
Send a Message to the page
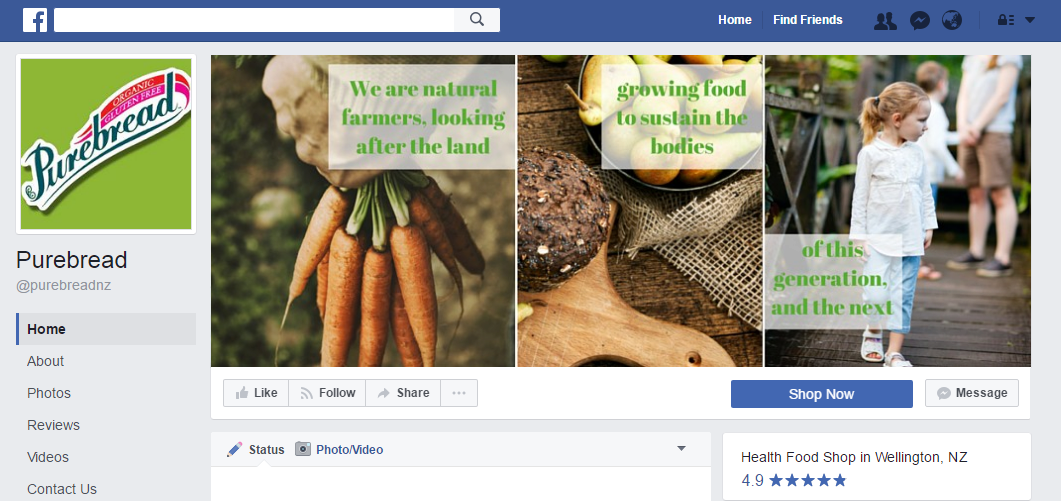point(972,393)
